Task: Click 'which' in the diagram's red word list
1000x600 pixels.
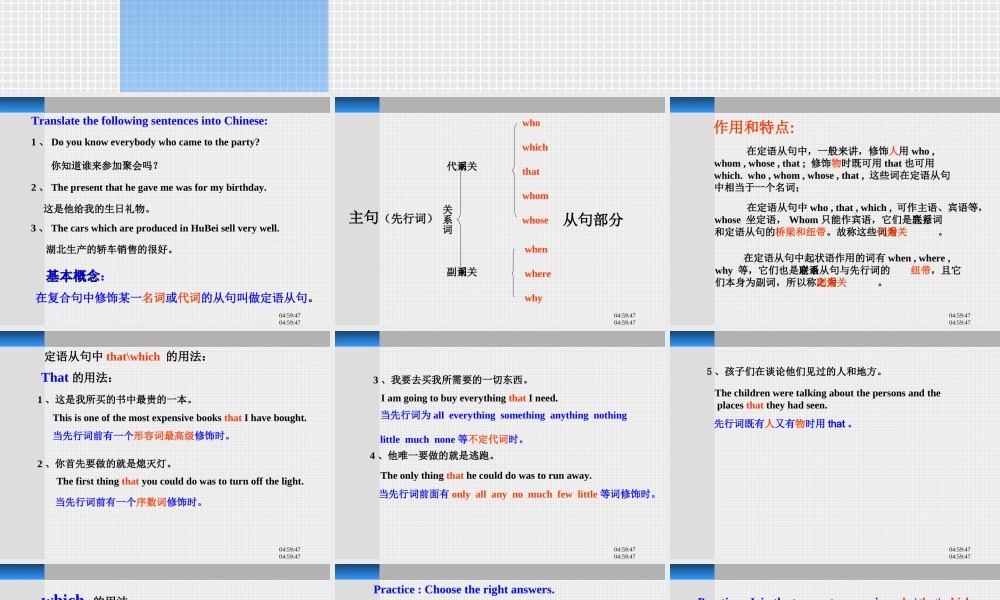Action: pos(534,147)
